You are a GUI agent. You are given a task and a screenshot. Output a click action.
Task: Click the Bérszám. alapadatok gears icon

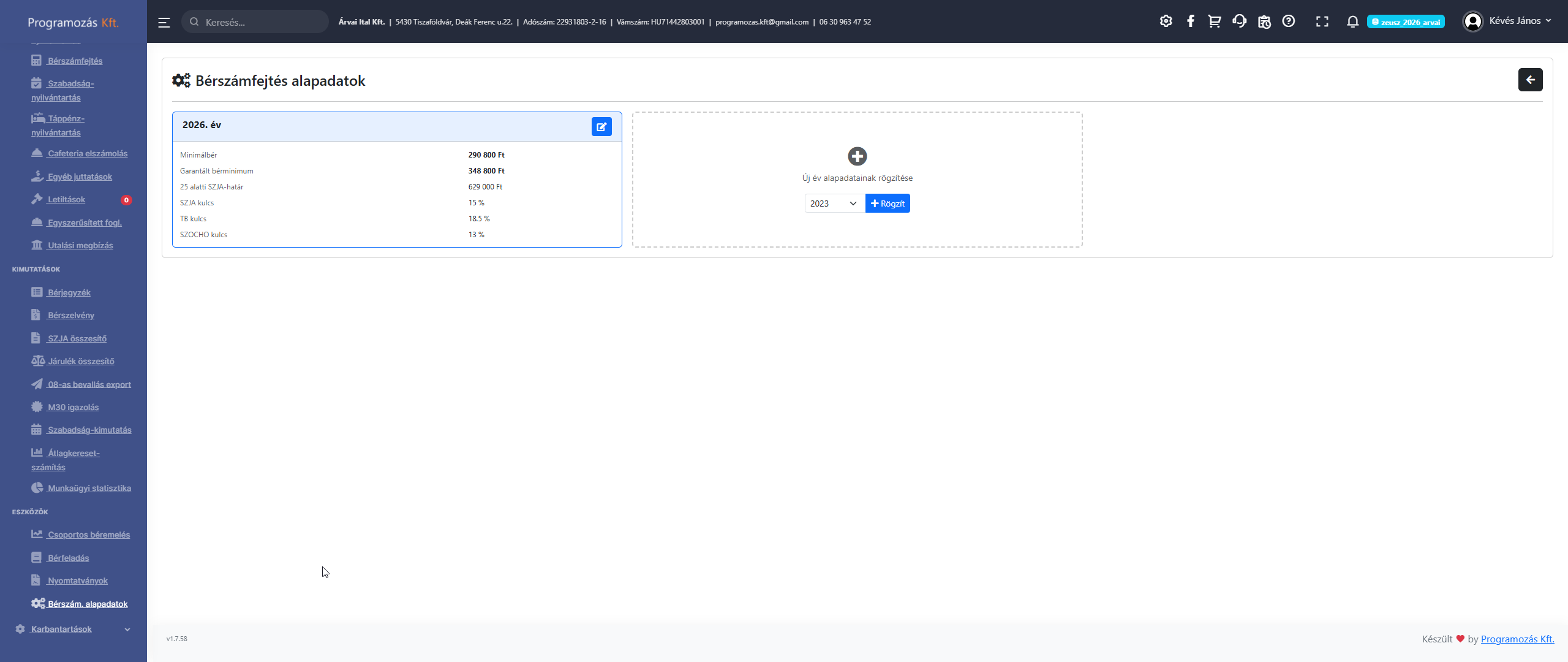(x=38, y=604)
